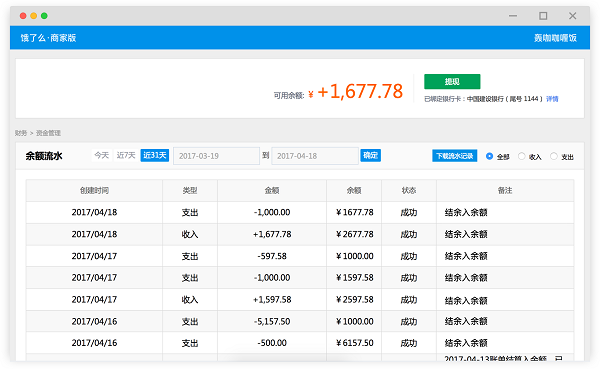Click the start date field 2017-03-19
This screenshot has height=369, width=600.
(216, 156)
